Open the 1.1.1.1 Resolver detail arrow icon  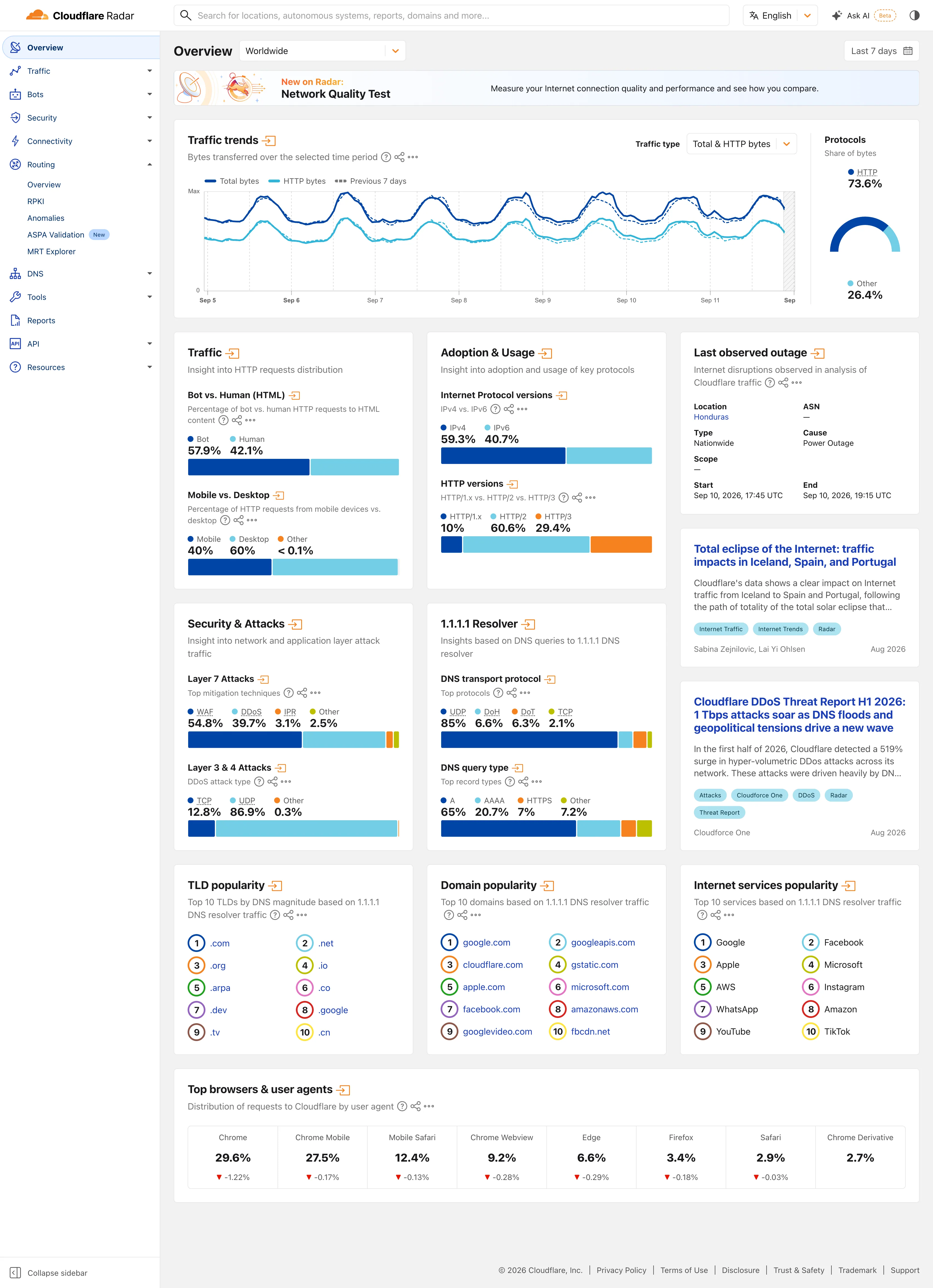pyautogui.click(x=529, y=624)
